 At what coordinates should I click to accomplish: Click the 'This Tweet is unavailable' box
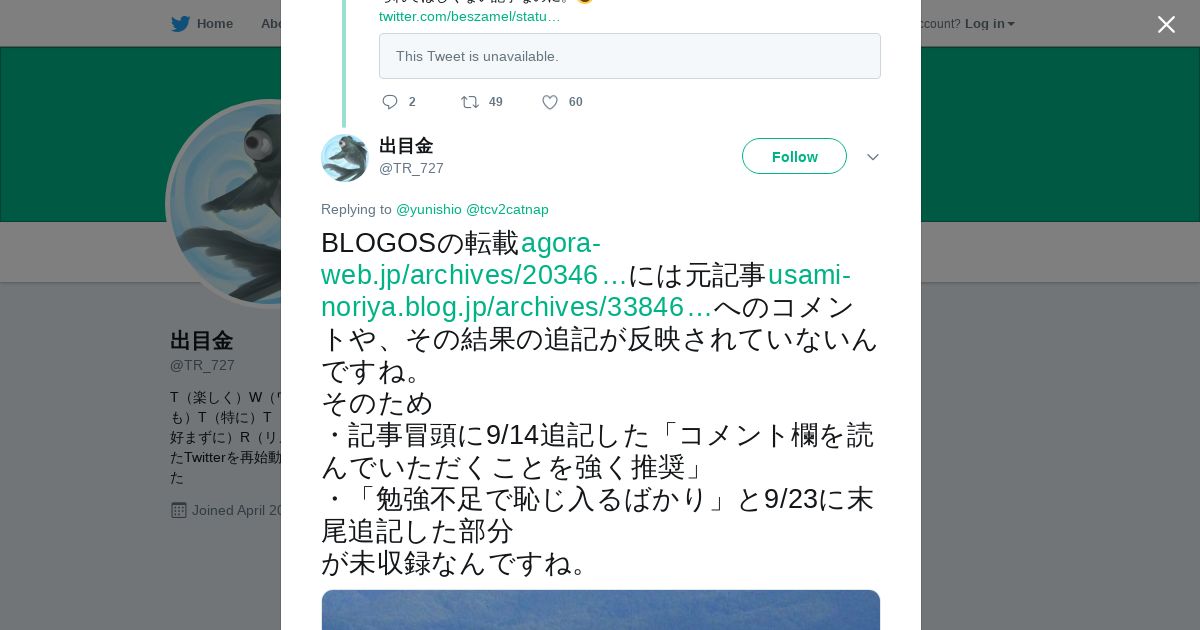(x=630, y=56)
